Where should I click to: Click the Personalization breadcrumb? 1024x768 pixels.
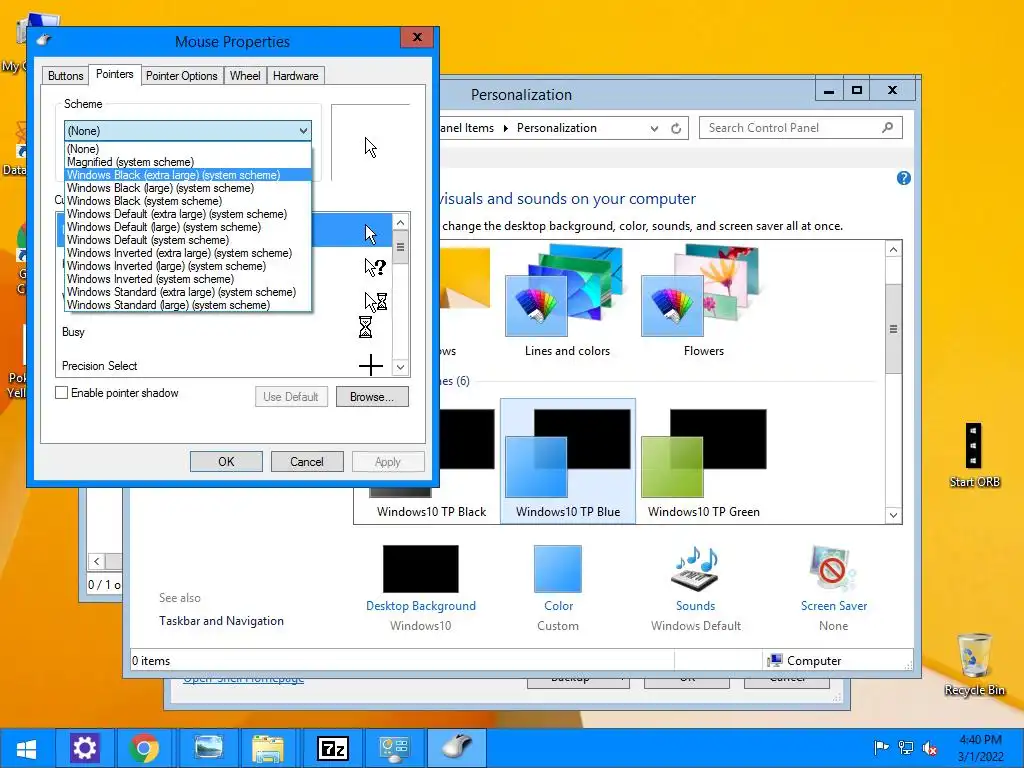[556, 128]
